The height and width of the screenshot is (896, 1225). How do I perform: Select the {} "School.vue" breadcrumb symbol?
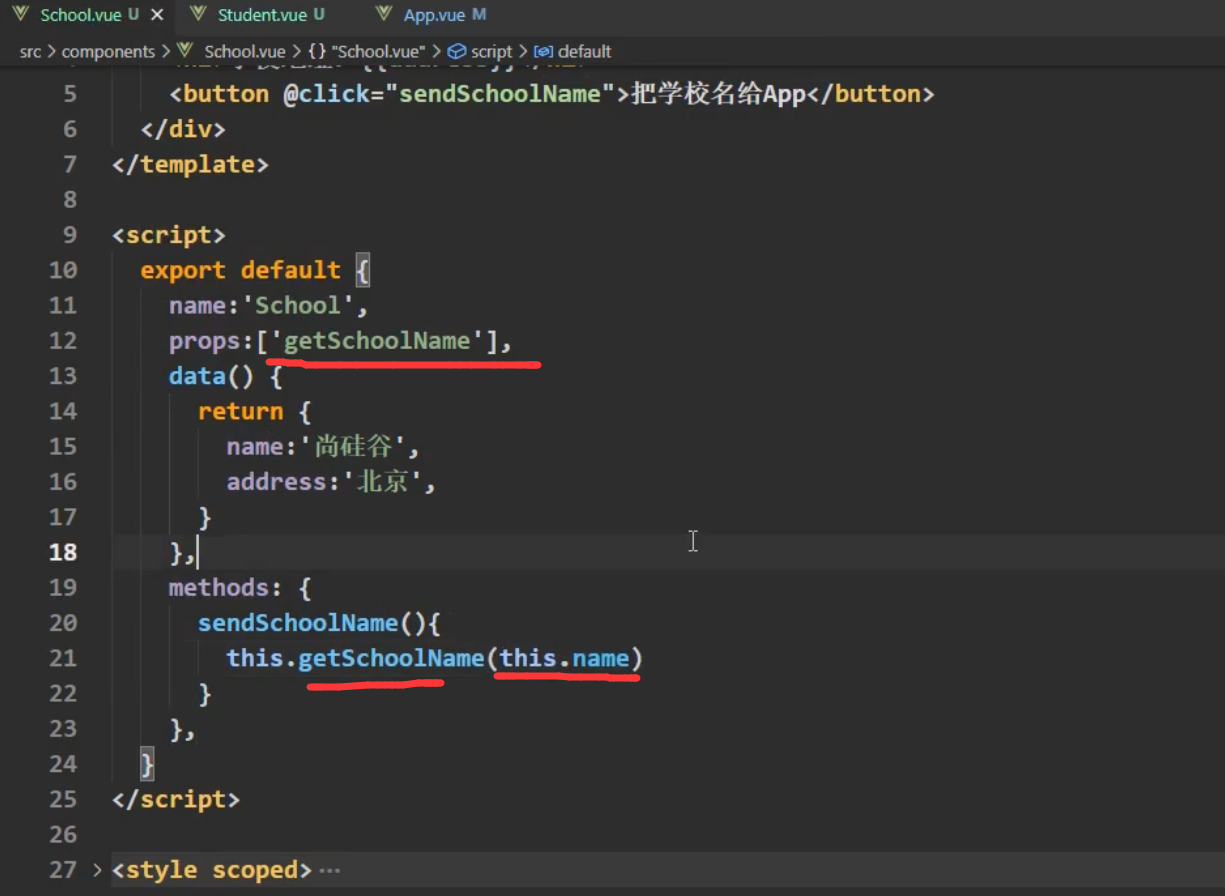(x=367, y=51)
